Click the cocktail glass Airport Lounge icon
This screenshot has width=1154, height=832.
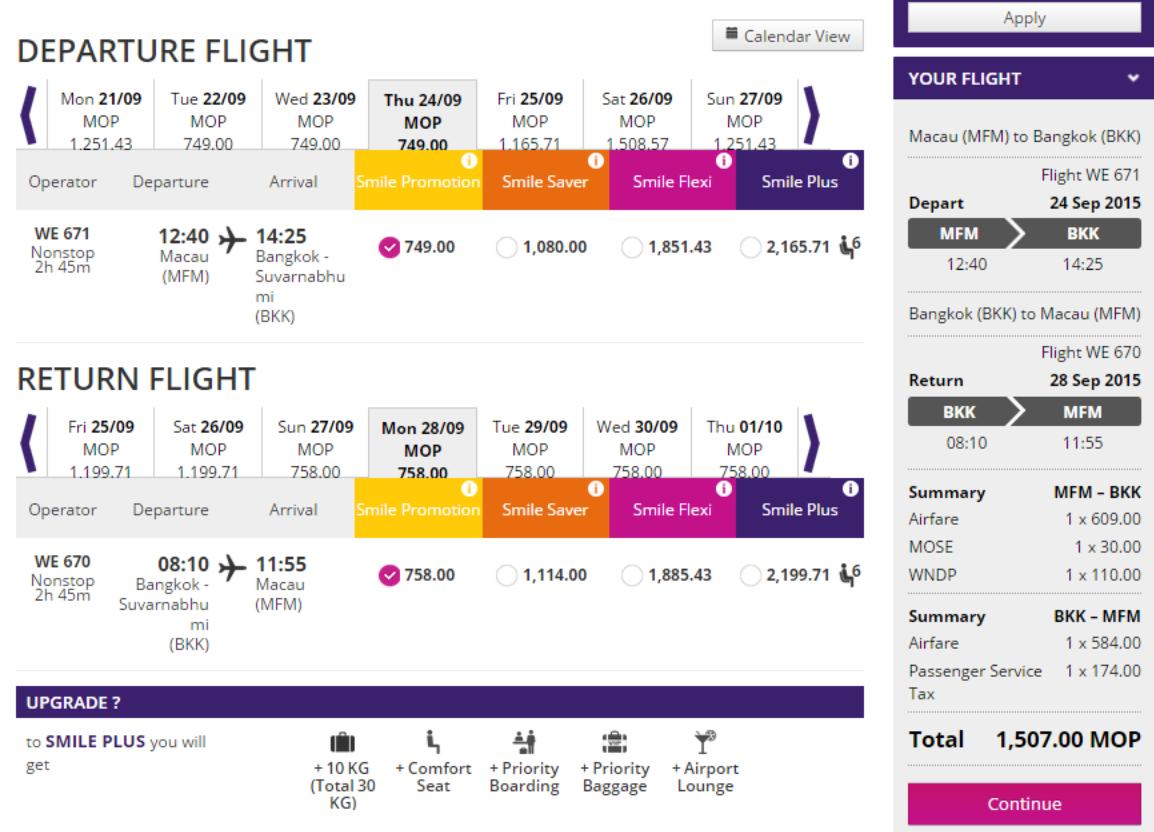[x=704, y=741]
